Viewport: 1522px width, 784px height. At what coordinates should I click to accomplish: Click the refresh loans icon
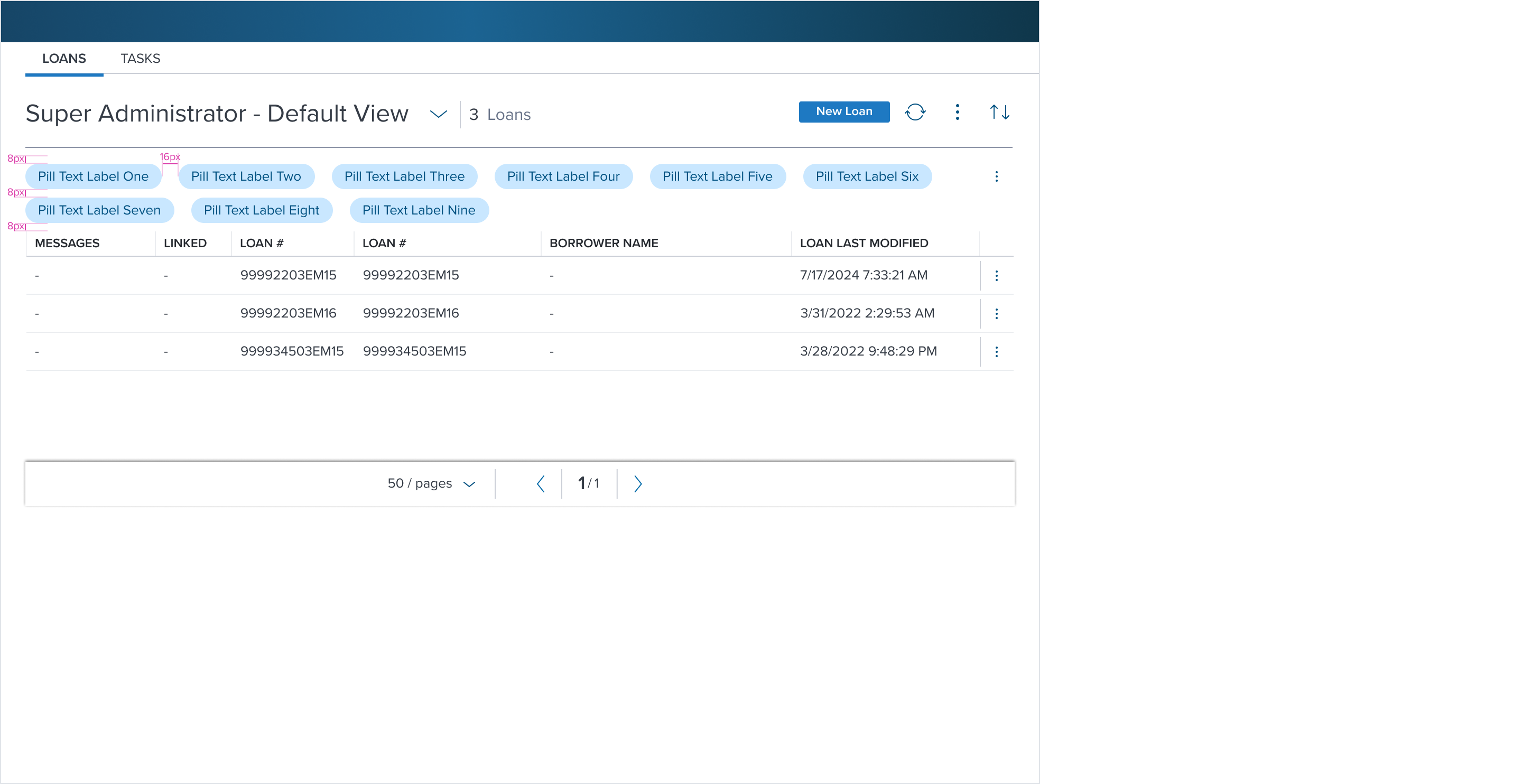915,111
